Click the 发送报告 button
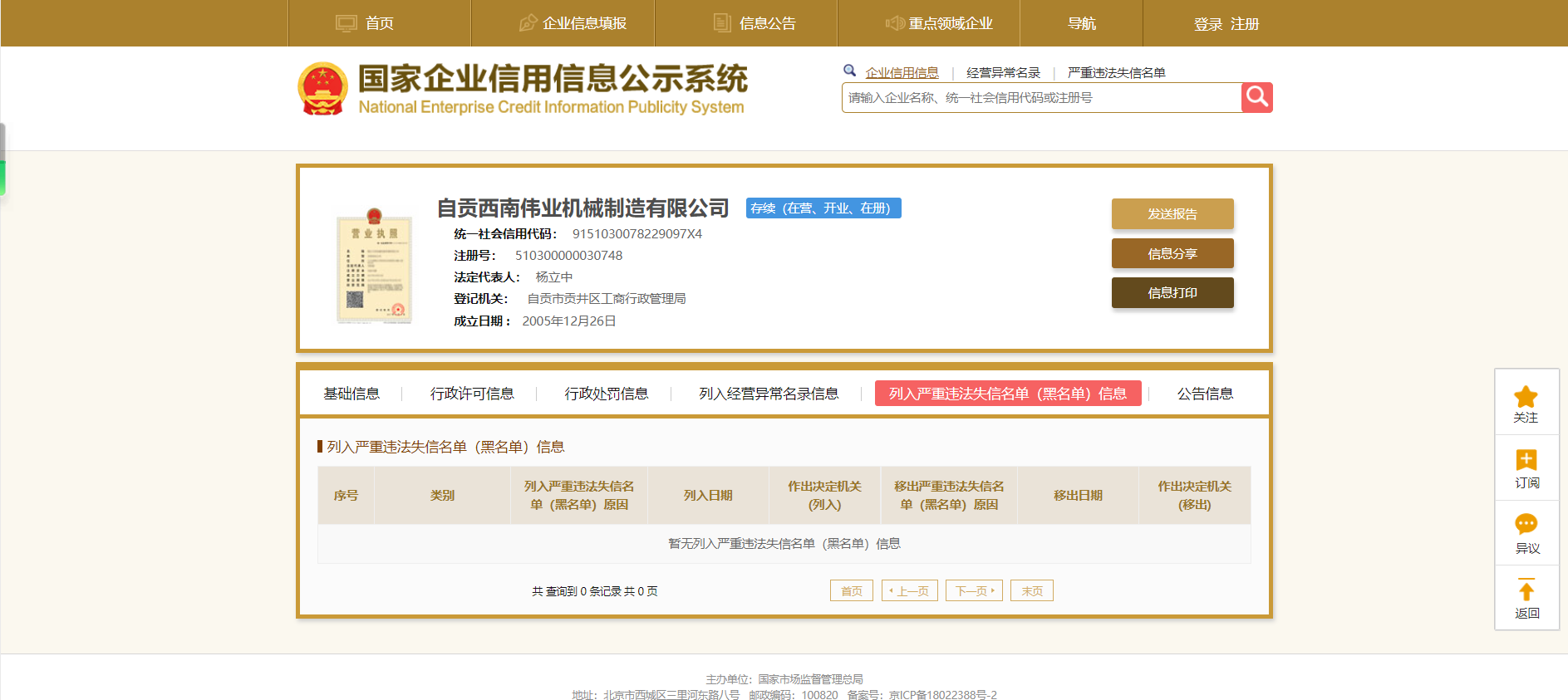The image size is (1568, 700). (x=1172, y=213)
